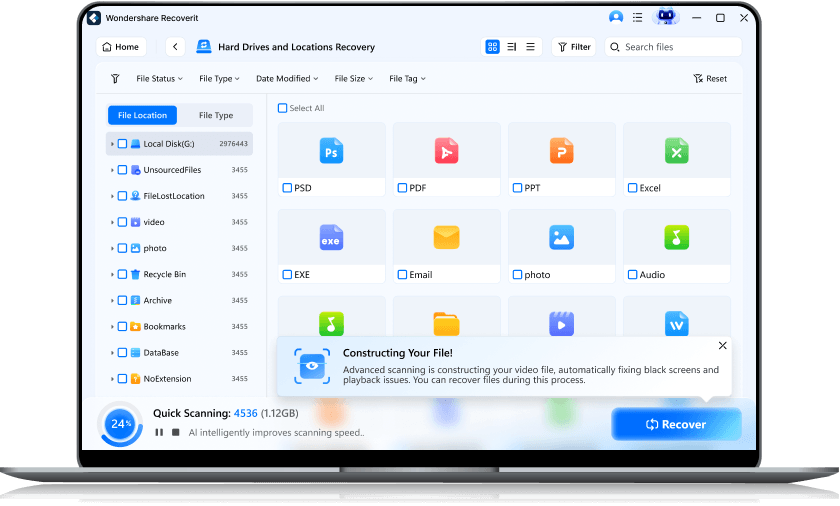Image resolution: width=840 pixels, height=506 pixels.
Task: Expand the Archive tree node
Action: (112, 301)
